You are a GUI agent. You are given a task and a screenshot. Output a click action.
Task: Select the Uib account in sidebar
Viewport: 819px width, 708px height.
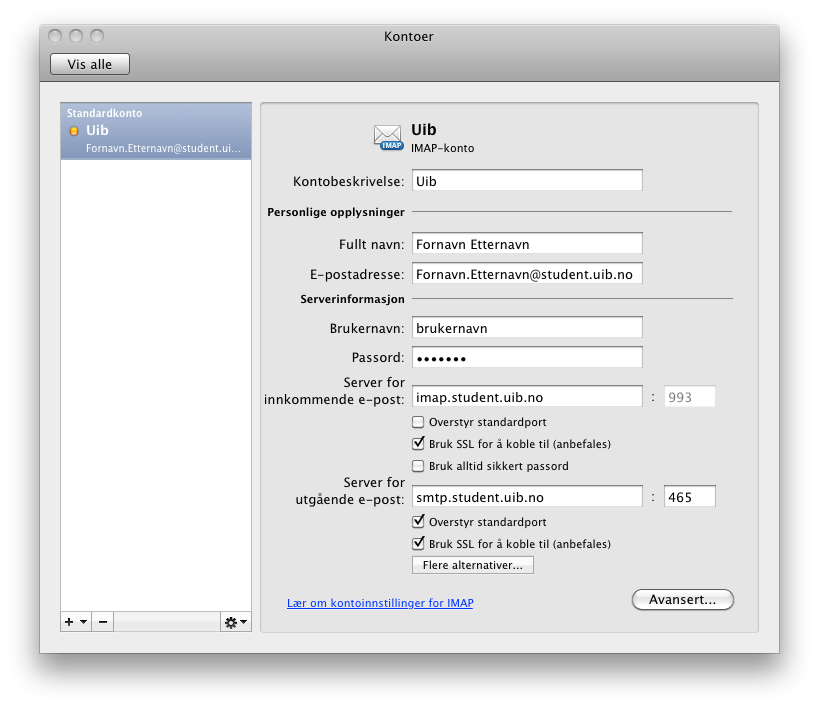[x=155, y=131]
